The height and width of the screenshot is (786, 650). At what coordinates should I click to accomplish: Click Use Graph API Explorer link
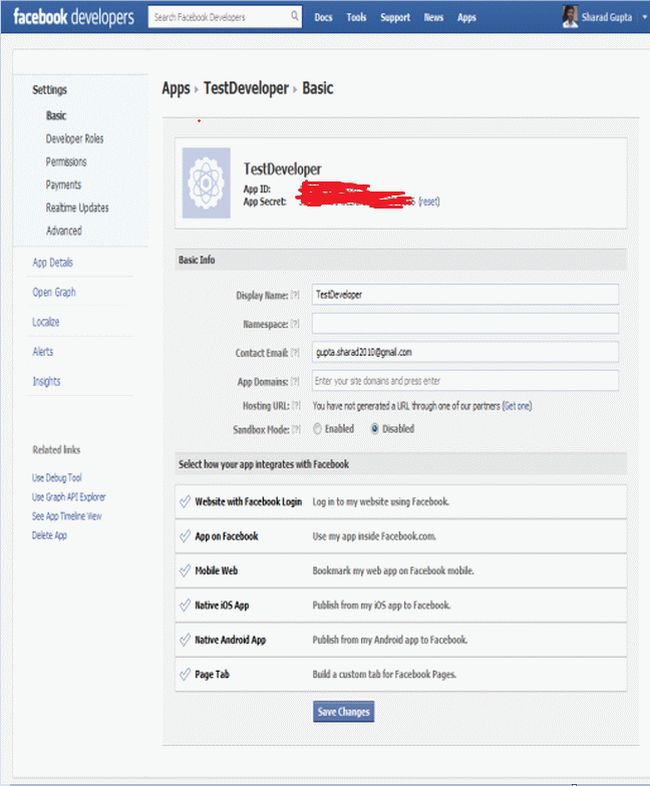pyautogui.click(x=69, y=497)
